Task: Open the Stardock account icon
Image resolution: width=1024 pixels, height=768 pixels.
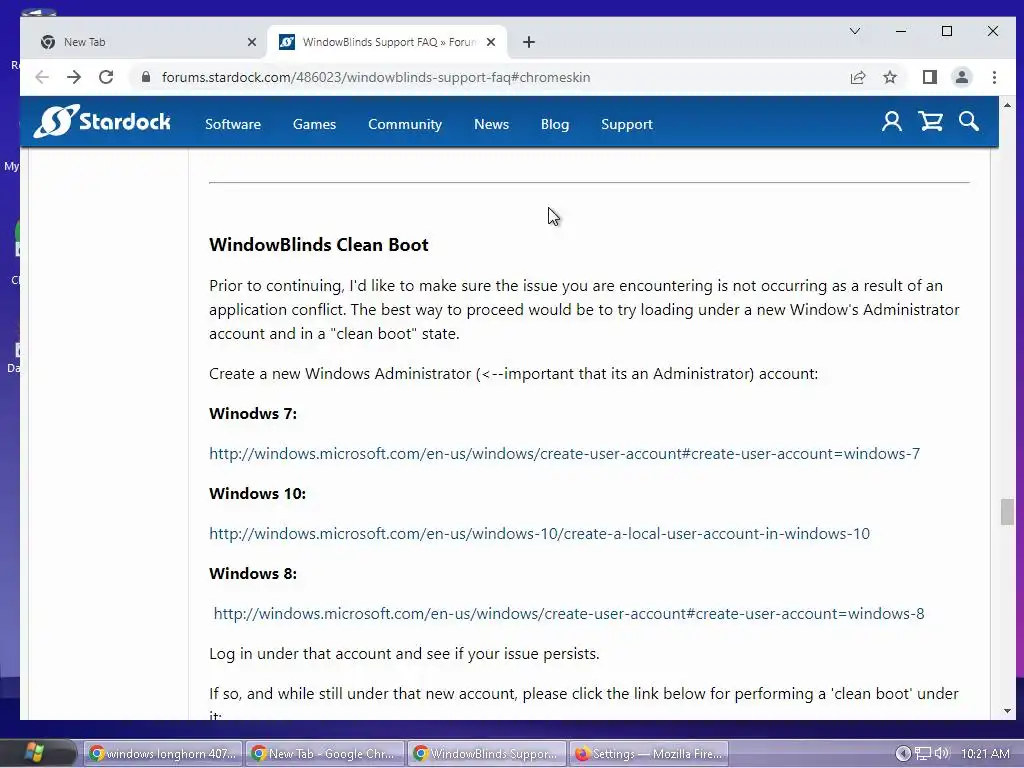Action: [x=891, y=121]
